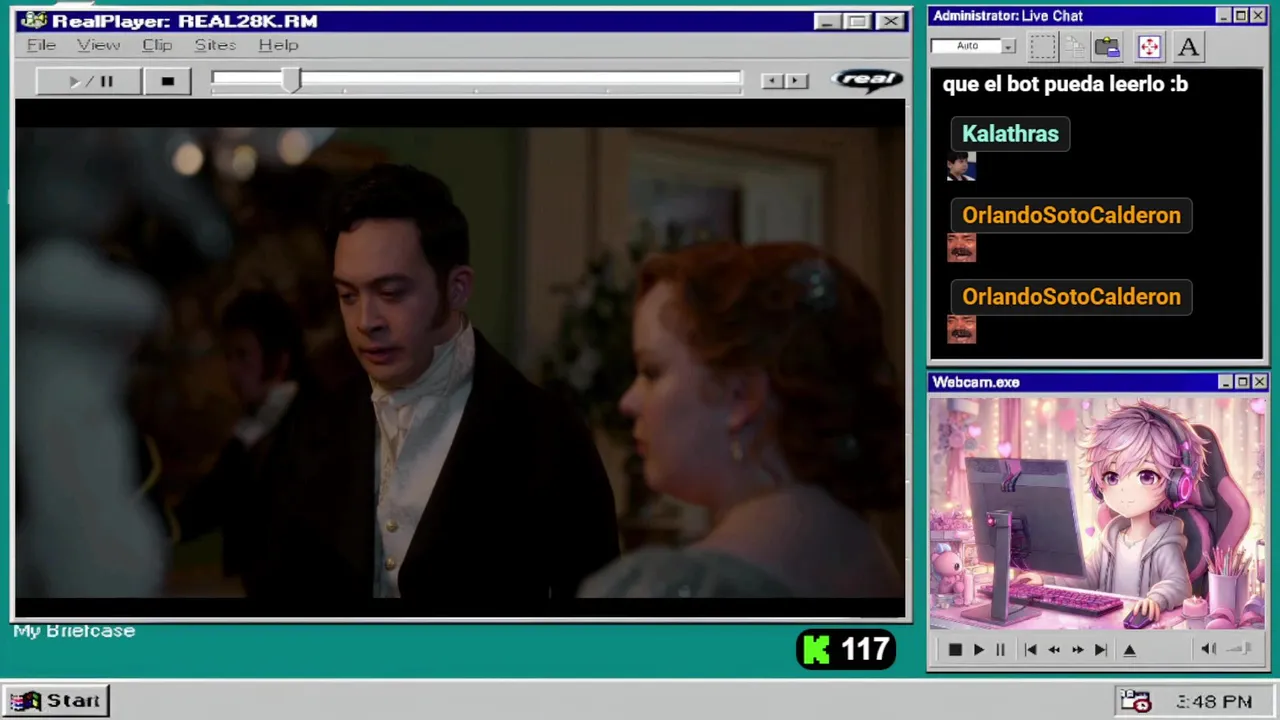Play in the Webcam.exe window
Screen dimensions: 1280x720
coord(978,650)
